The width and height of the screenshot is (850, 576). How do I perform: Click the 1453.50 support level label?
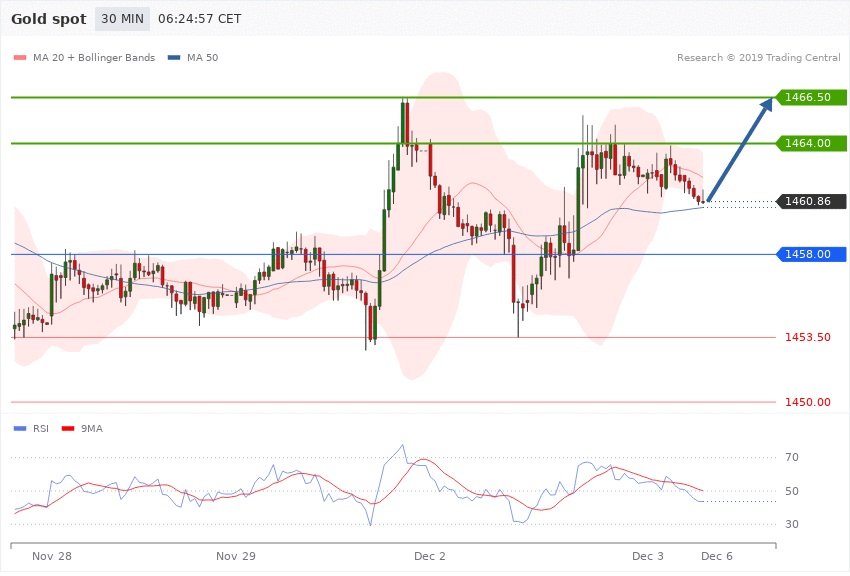808,337
